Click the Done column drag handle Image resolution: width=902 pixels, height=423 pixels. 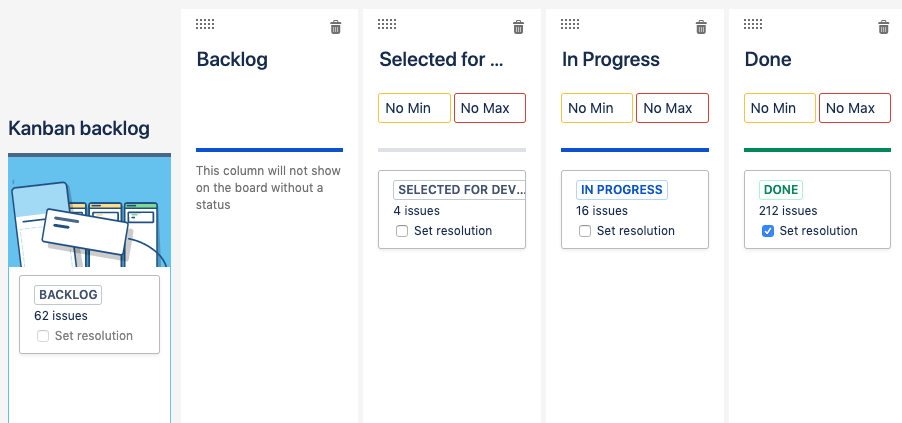753,24
